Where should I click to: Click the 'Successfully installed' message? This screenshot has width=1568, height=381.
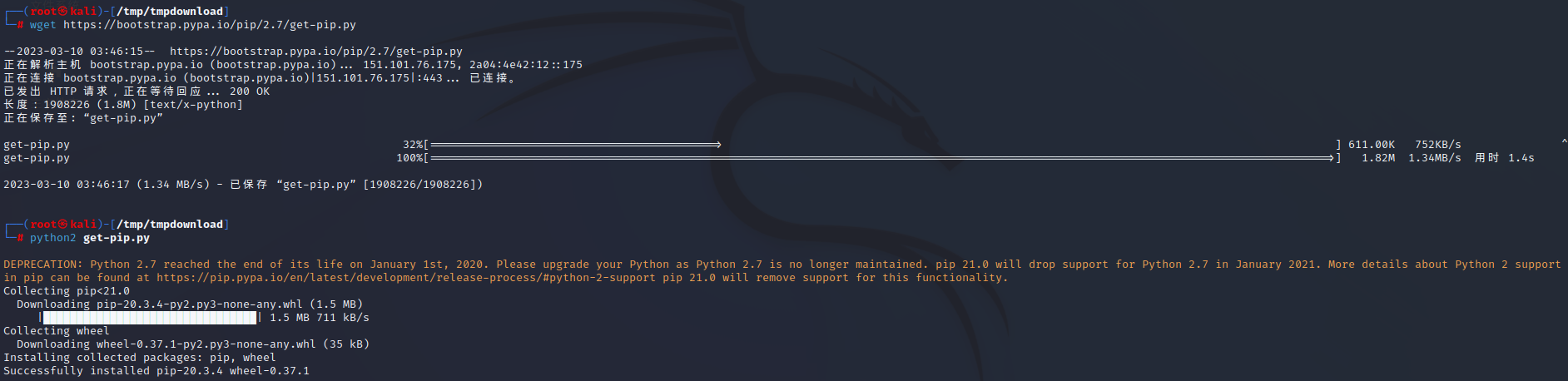(77, 371)
